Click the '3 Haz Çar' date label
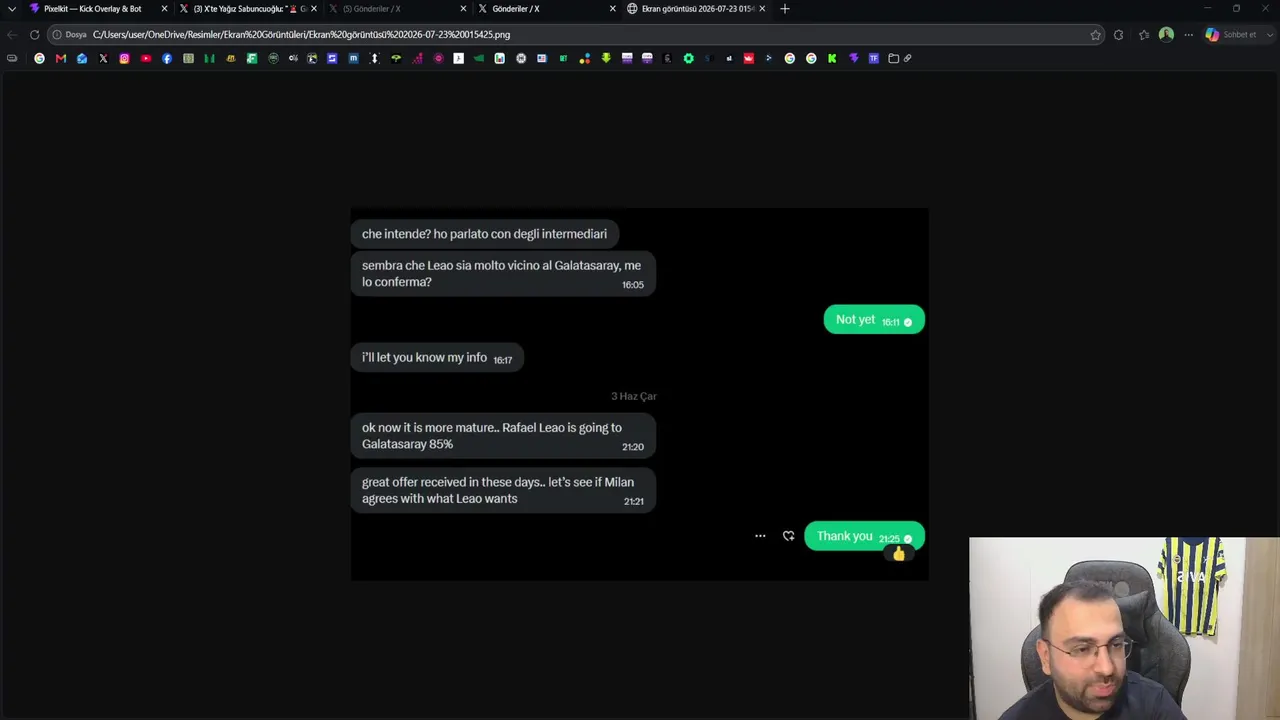The image size is (1280, 720). pyautogui.click(x=634, y=396)
